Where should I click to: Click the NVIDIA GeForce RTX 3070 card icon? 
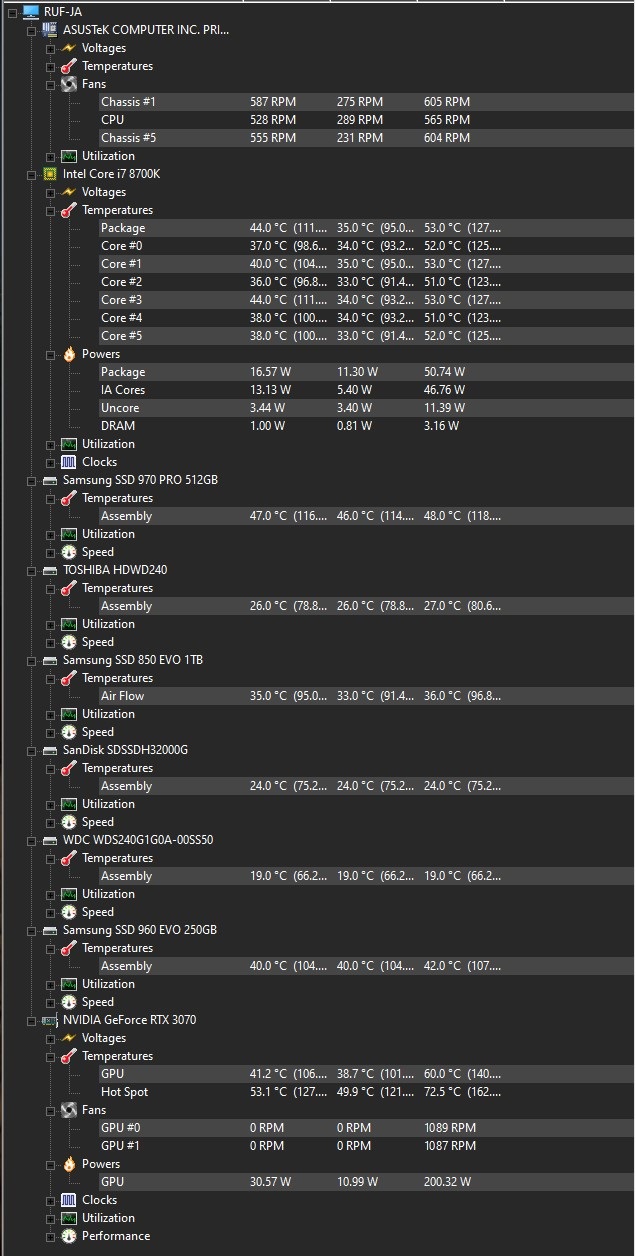click(x=50, y=1020)
